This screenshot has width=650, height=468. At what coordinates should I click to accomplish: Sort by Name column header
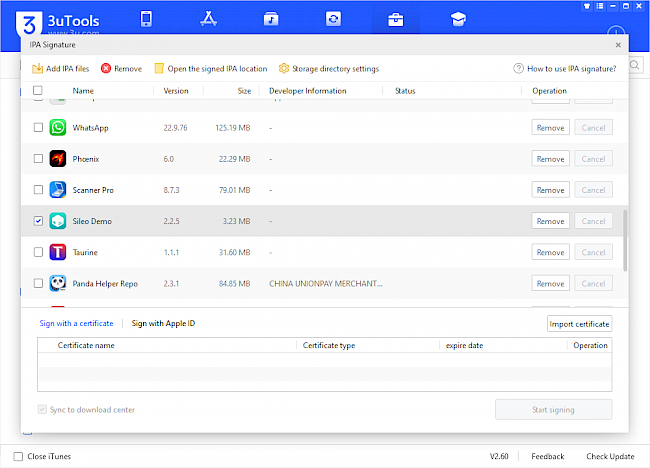pos(83,91)
